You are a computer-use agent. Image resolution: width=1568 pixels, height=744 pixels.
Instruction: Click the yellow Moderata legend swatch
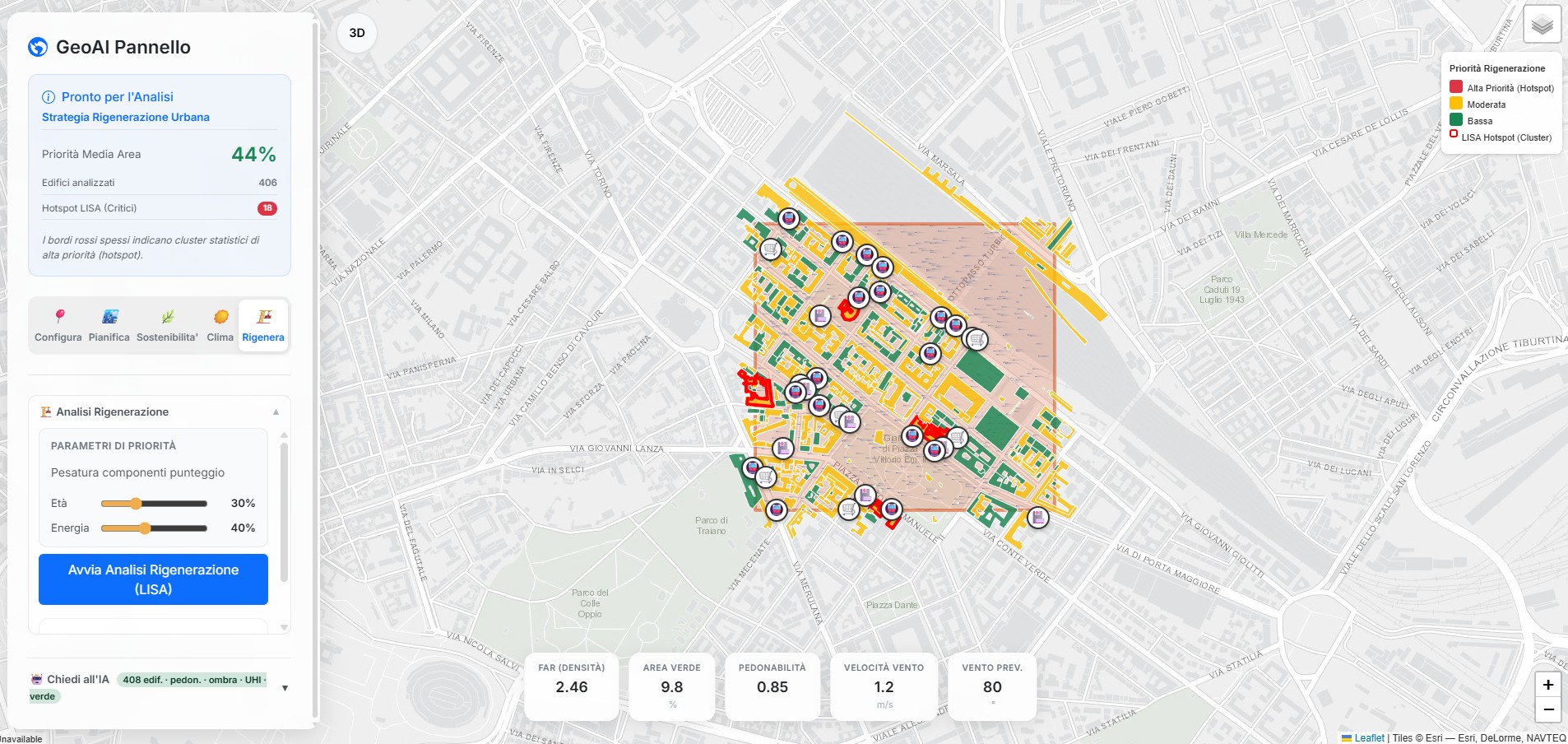coord(1456,104)
